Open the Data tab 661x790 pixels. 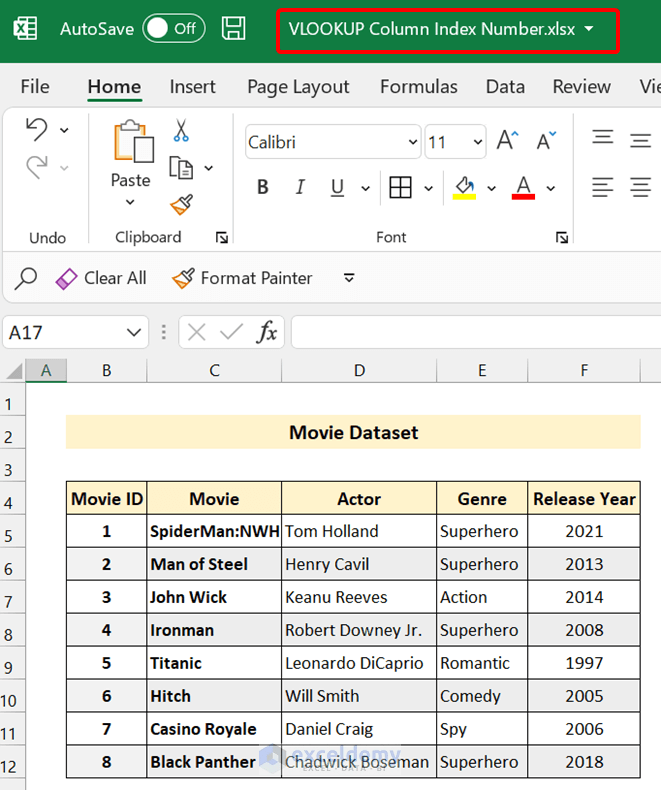coord(505,87)
